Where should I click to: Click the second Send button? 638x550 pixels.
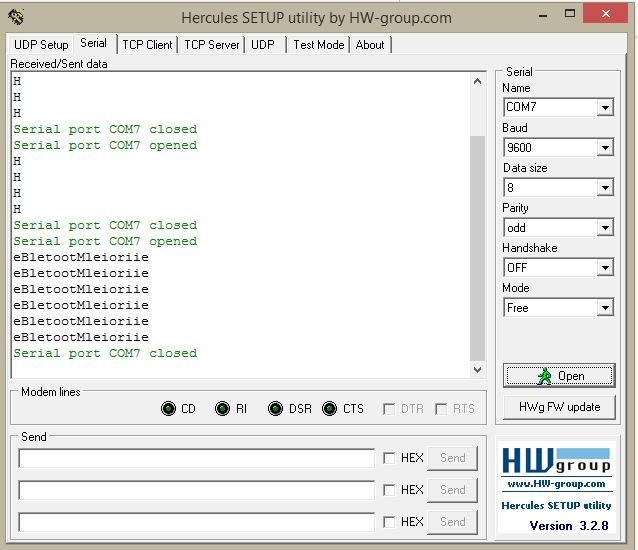coord(452,490)
